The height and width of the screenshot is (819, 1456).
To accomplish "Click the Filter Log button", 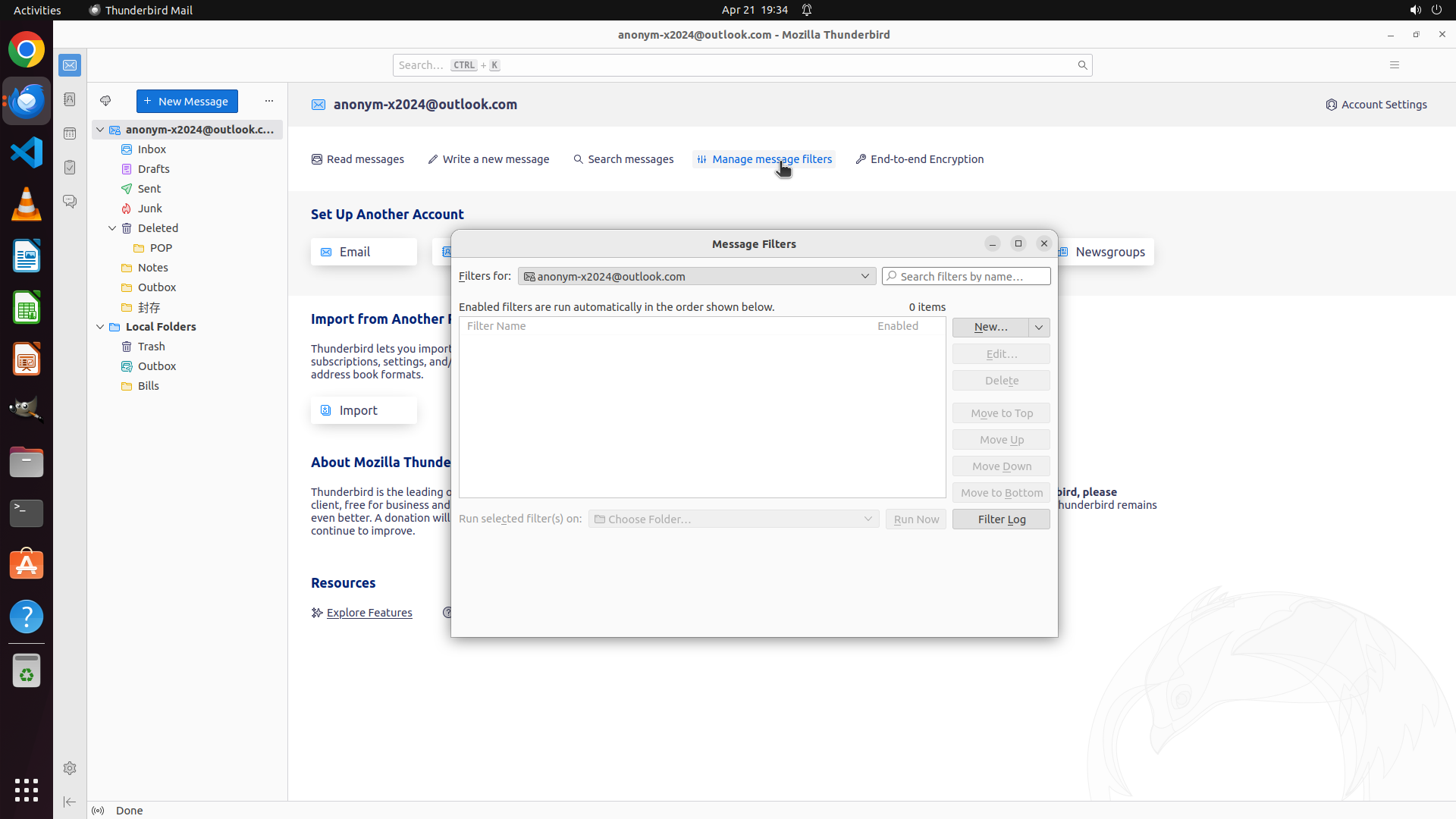I will (x=1001, y=519).
